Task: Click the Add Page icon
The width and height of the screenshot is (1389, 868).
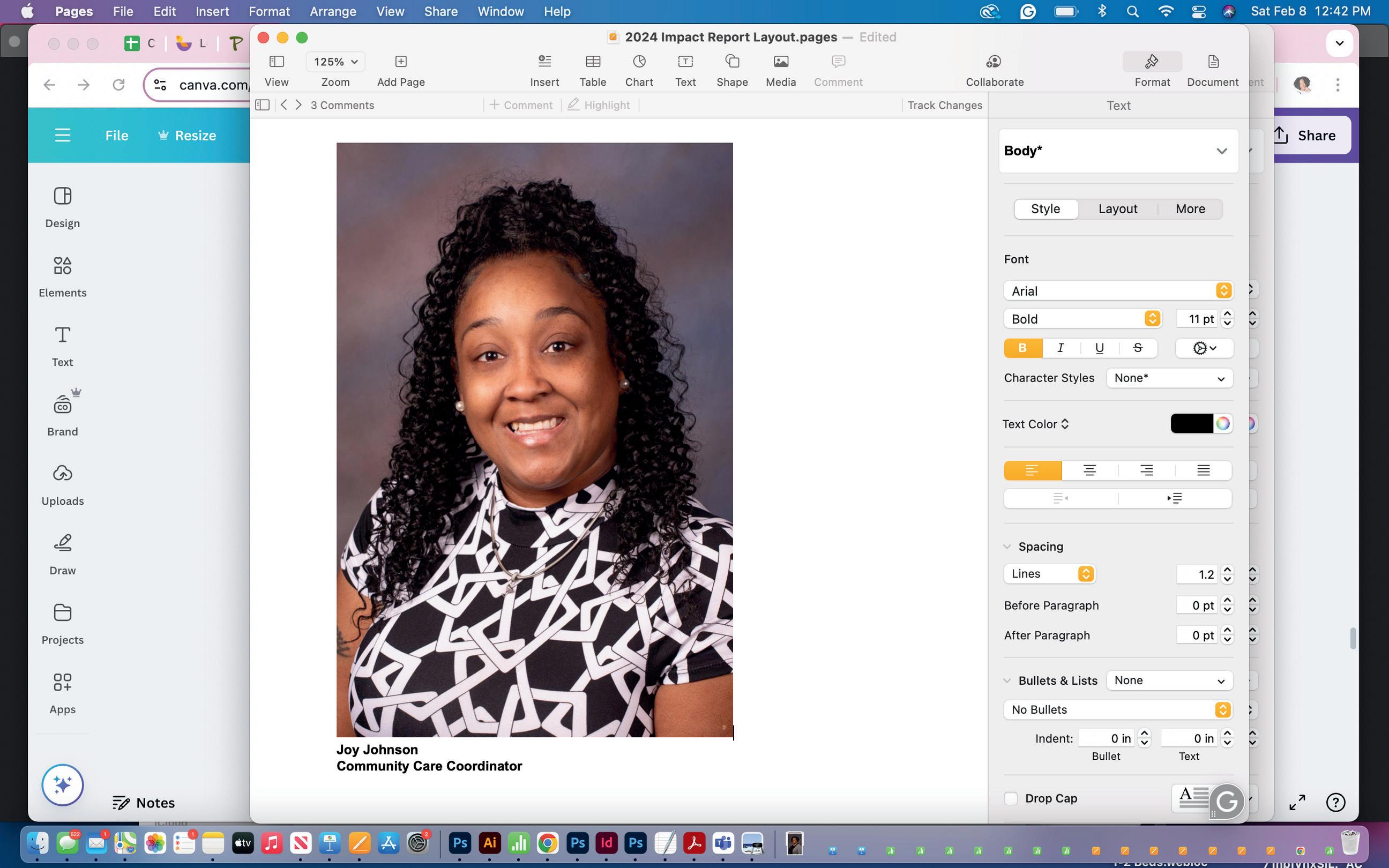Action: 401,62
